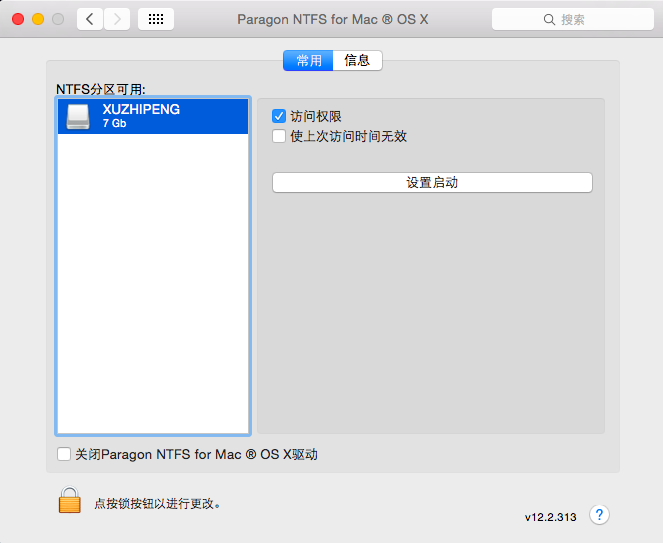Close the window with the red button
The image size is (663, 543).
18,19
